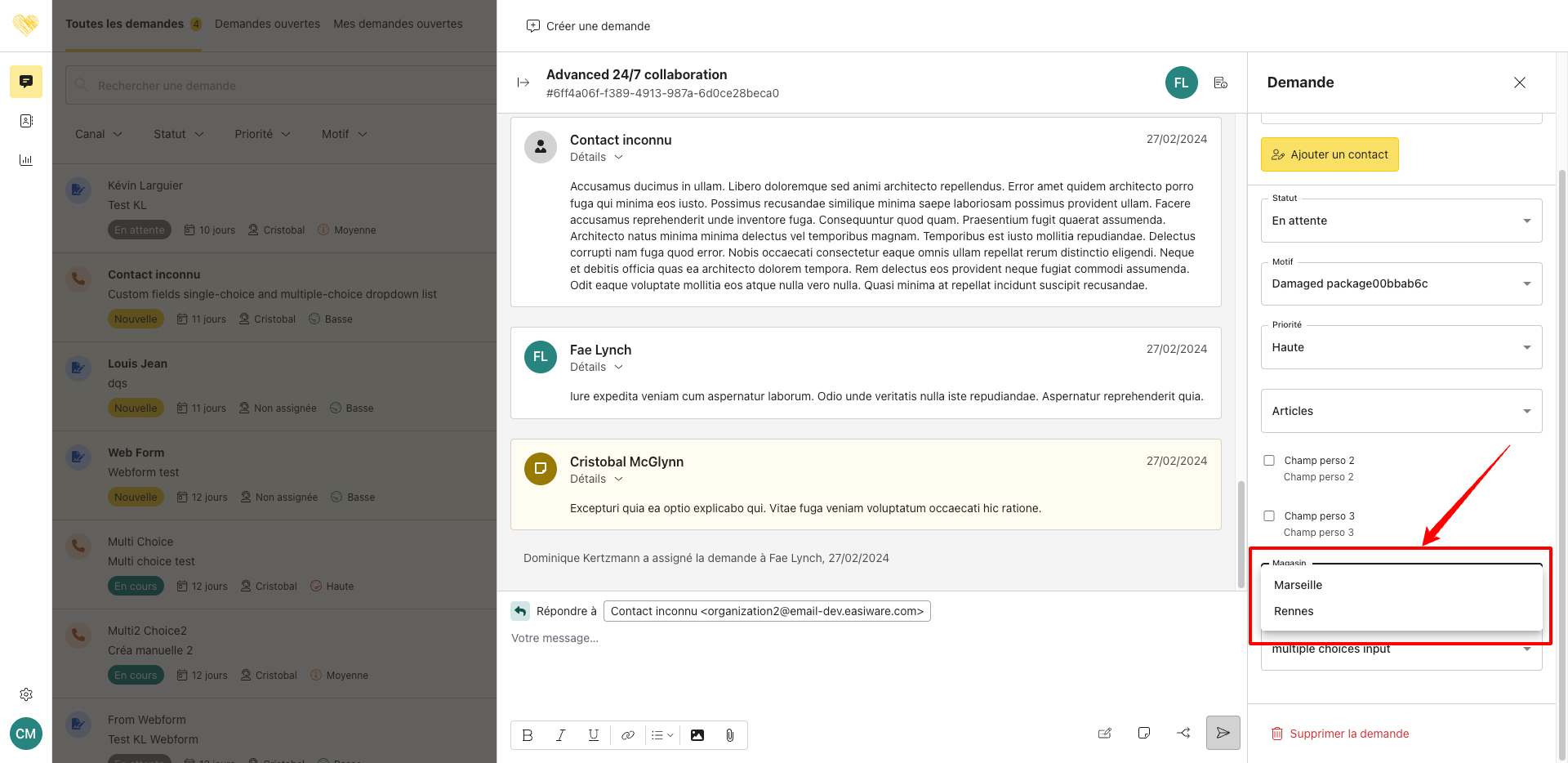
Task: Insert a link using the link icon
Action: coord(627,735)
